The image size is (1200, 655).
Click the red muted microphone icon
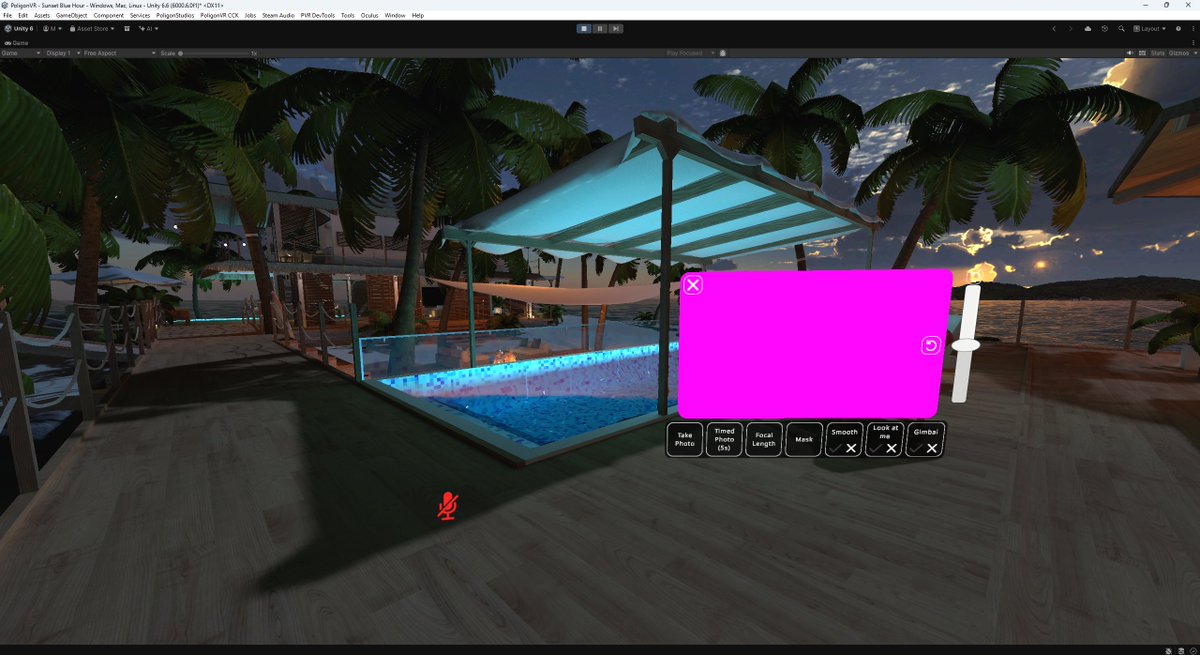(448, 506)
